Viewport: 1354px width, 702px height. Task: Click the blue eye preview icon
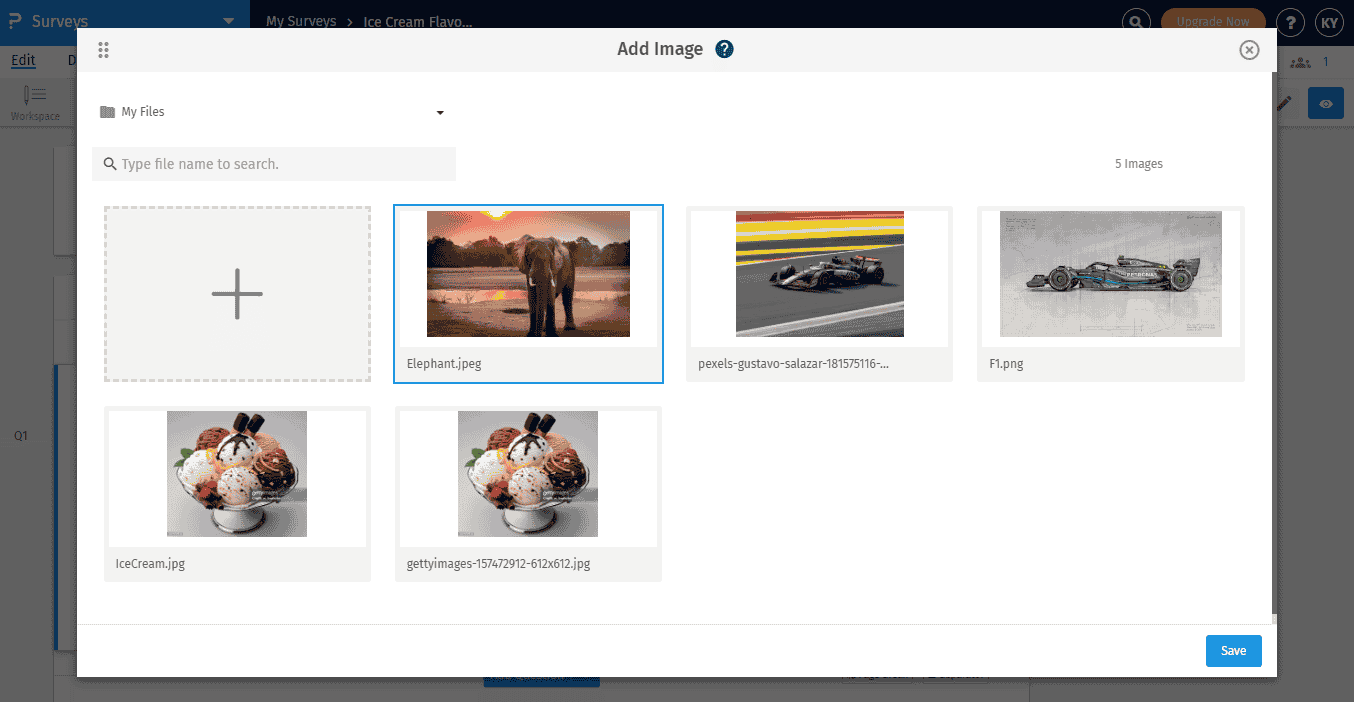(1325, 102)
